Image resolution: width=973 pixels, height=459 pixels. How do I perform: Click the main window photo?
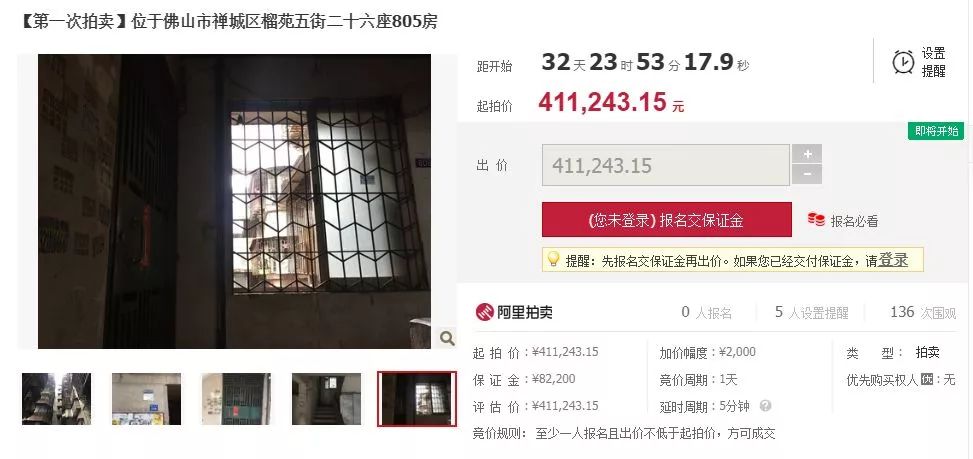[235, 202]
